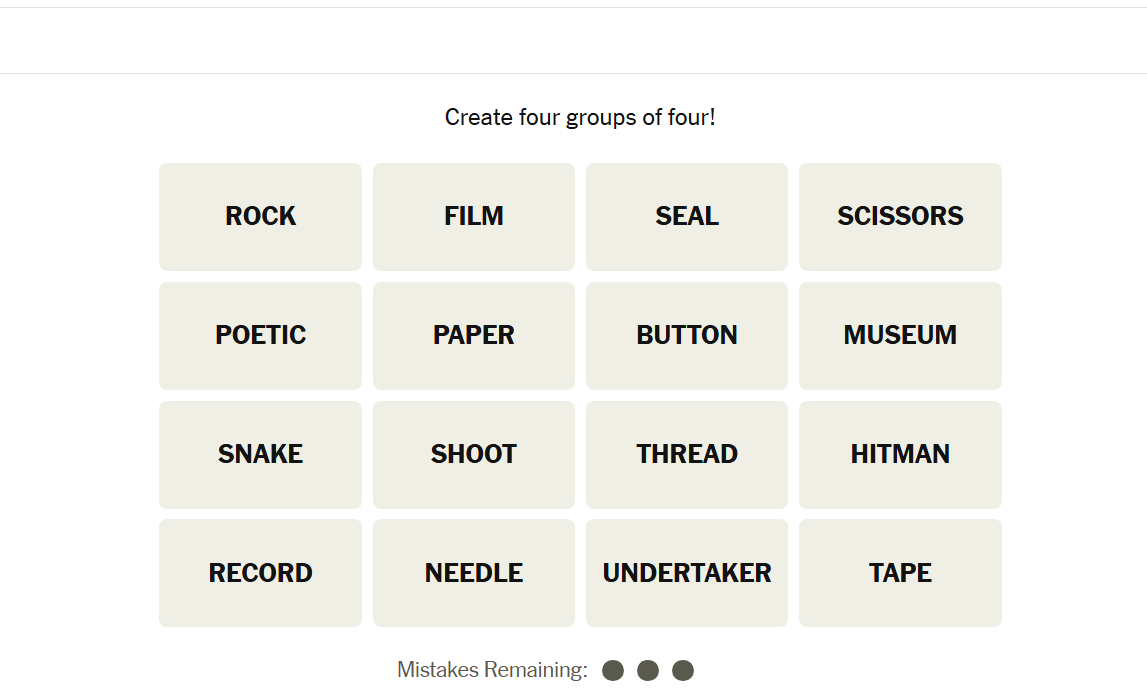Click the rightmost Mistakes Remaining dot
1147x697 pixels.
tap(683, 670)
